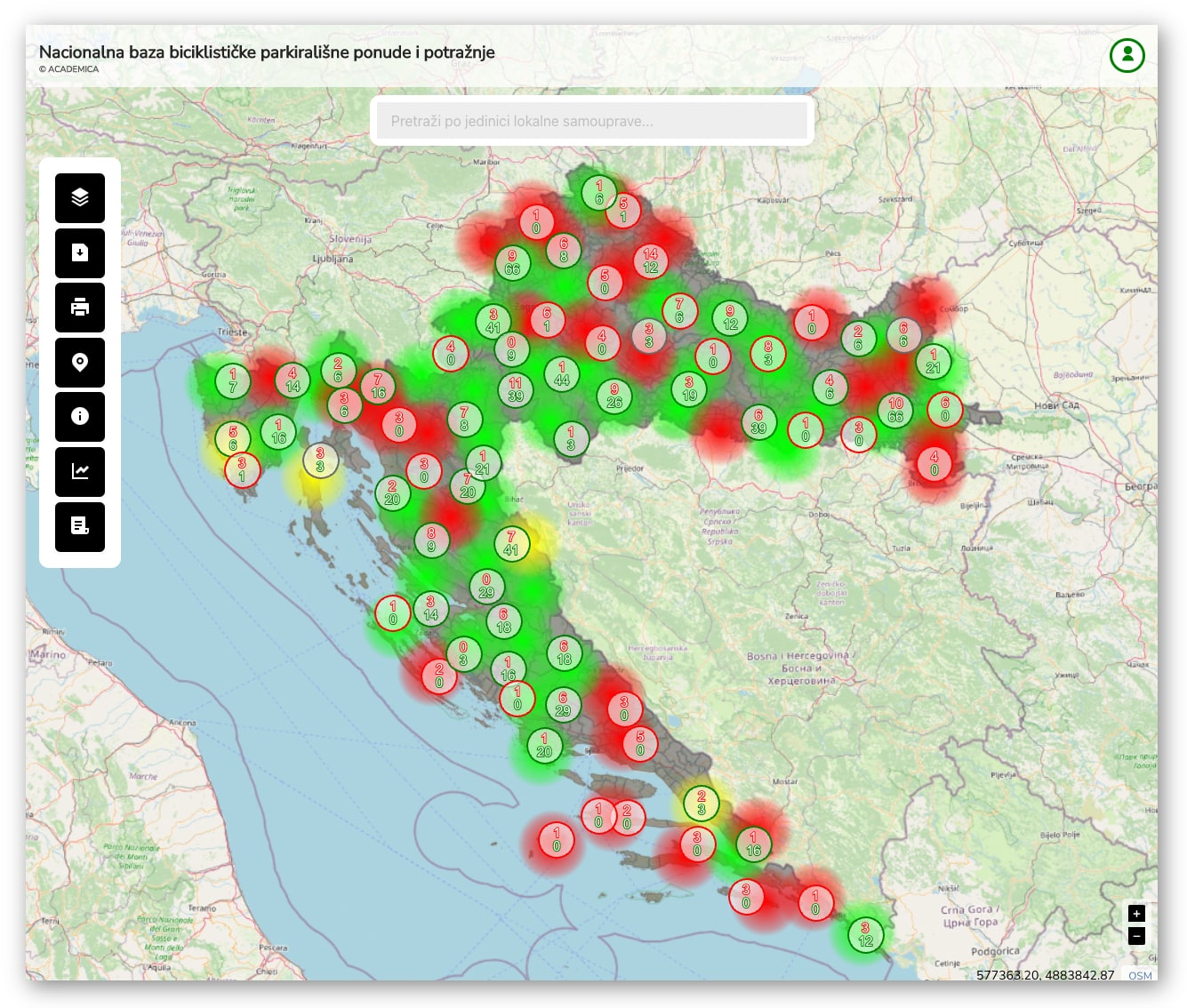Click the file download icon
Screen dimensions: 1187x1008
pyautogui.click(x=80, y=252)
